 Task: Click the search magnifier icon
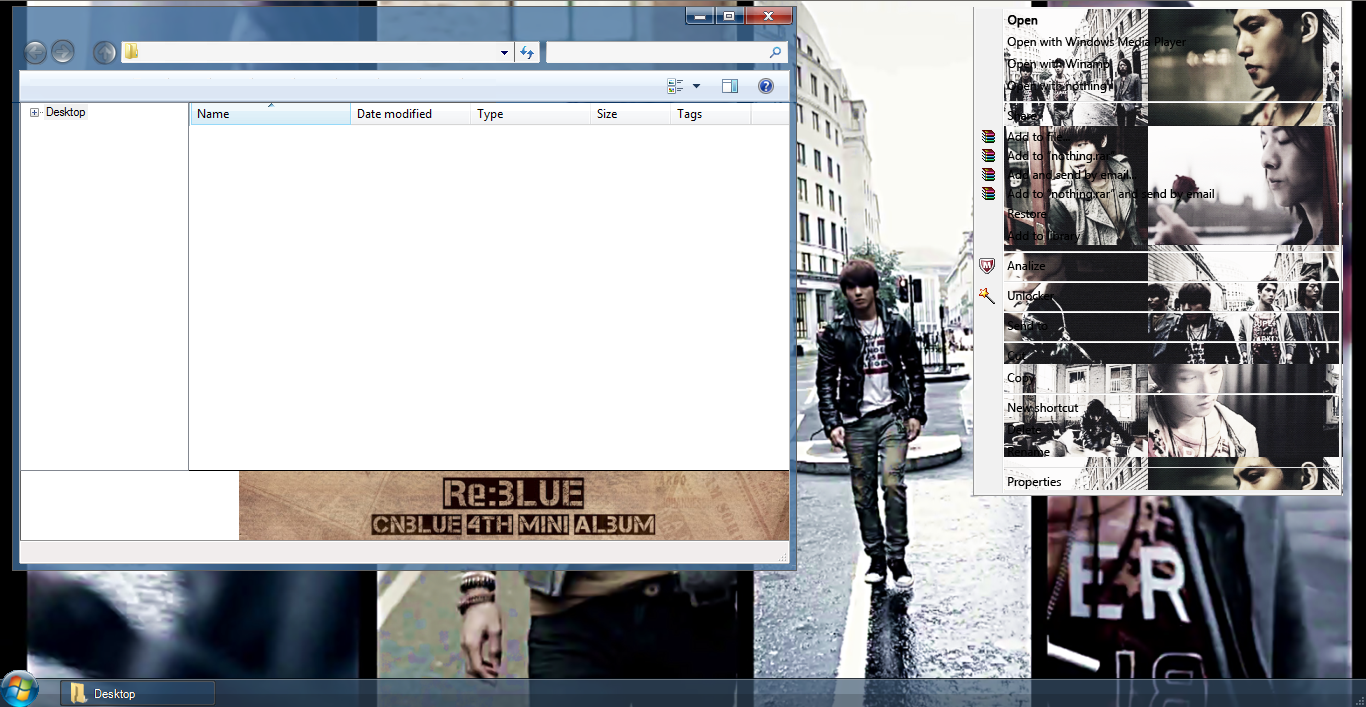[x=774, y=52]
